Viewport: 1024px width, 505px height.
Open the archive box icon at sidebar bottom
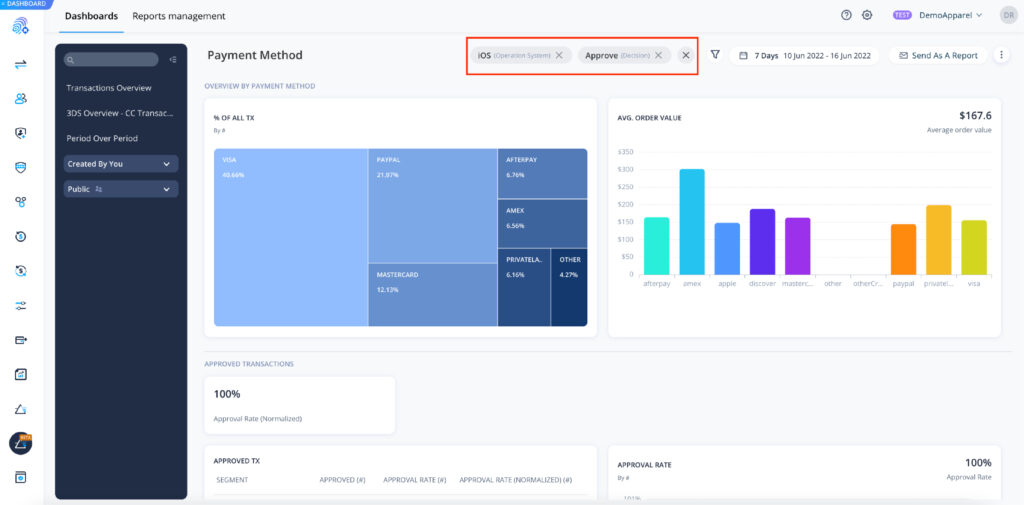(20, 478)
